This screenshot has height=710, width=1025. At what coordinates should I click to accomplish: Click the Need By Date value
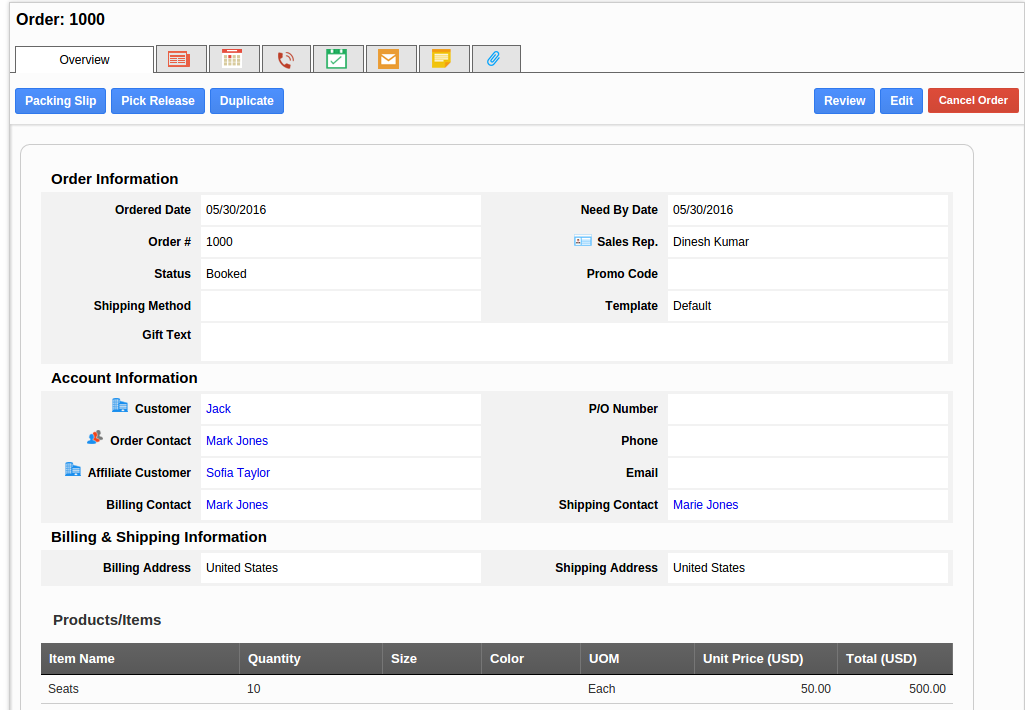(x=703, y=210)
